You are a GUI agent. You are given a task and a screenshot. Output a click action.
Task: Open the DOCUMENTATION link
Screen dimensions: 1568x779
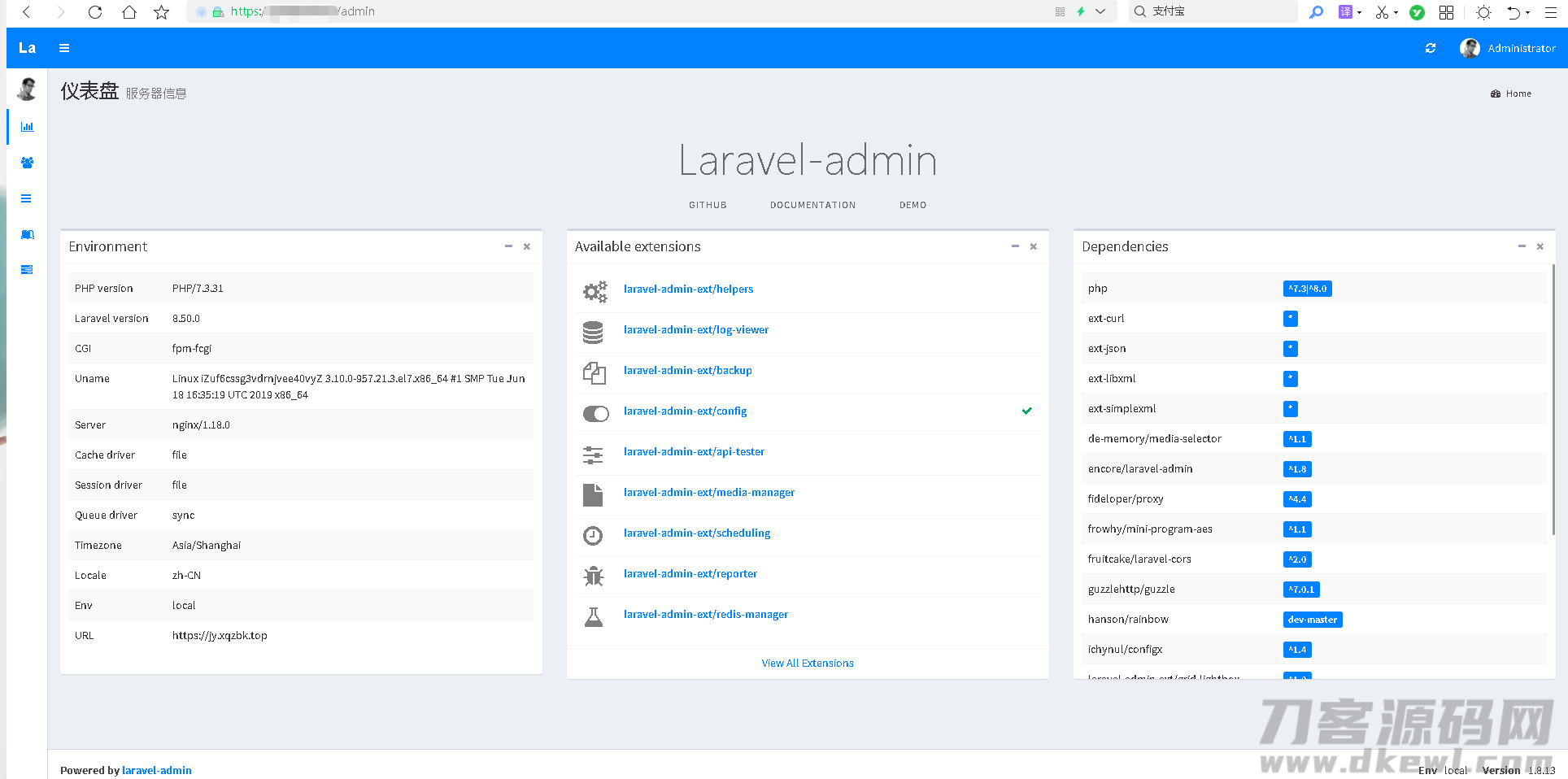(x=812, y=205)
